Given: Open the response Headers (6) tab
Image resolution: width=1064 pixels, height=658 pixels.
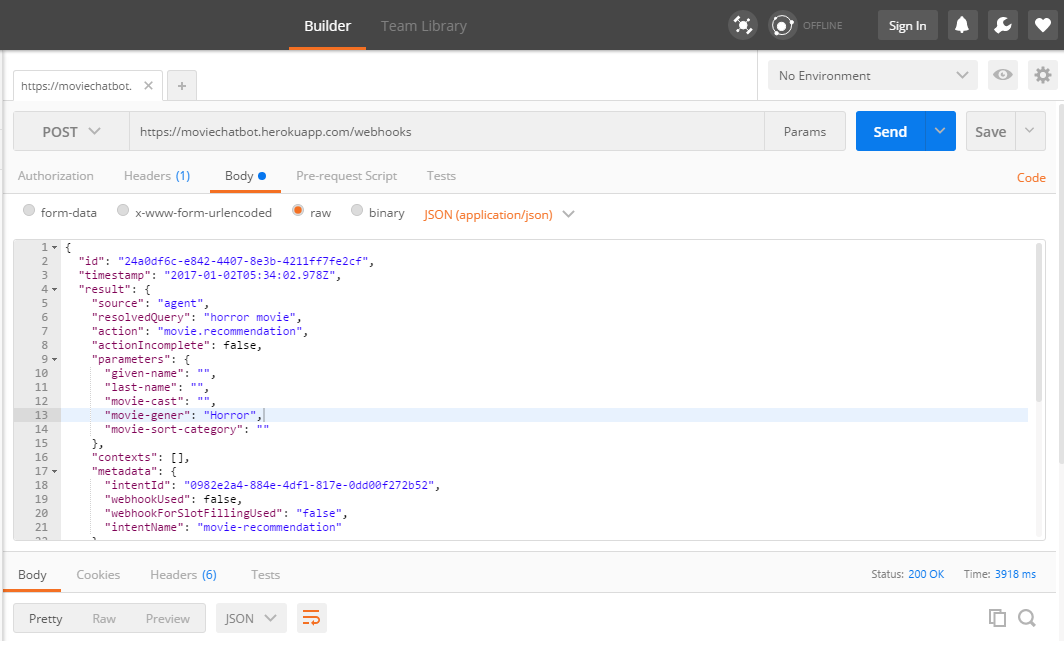Looking at the screenshot, I should 183,575.
